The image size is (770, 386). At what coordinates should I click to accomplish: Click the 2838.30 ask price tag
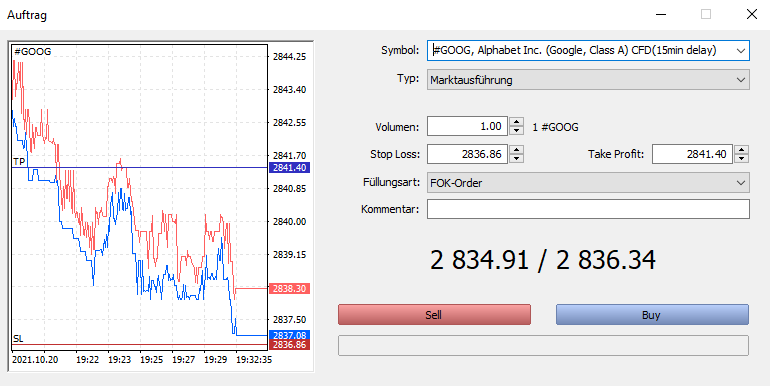tap(289, 289)
